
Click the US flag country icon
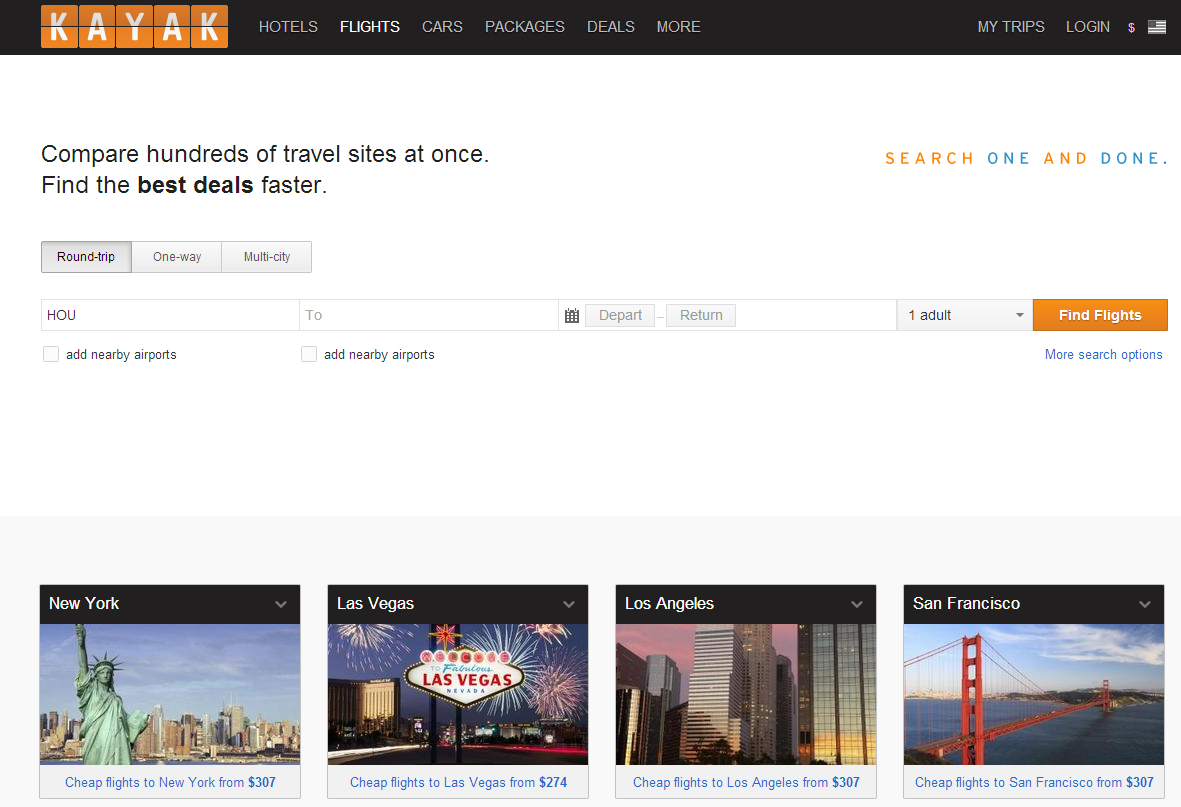pyautogui.click(x=1157, y=27)
